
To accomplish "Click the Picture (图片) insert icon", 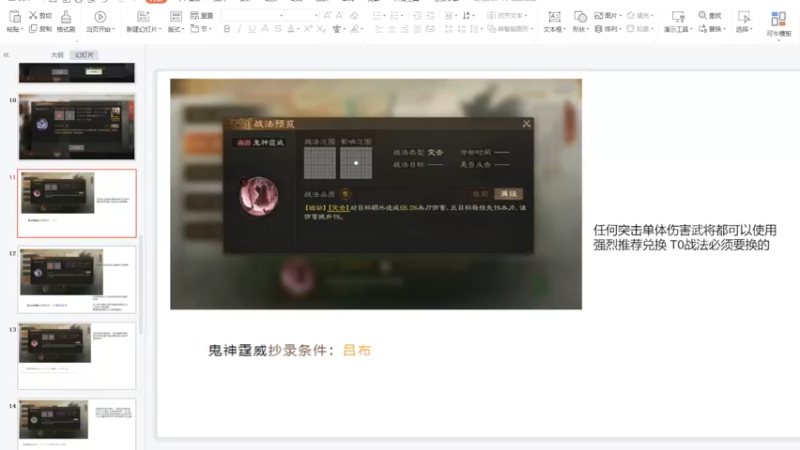I will (x=599, y=15).
